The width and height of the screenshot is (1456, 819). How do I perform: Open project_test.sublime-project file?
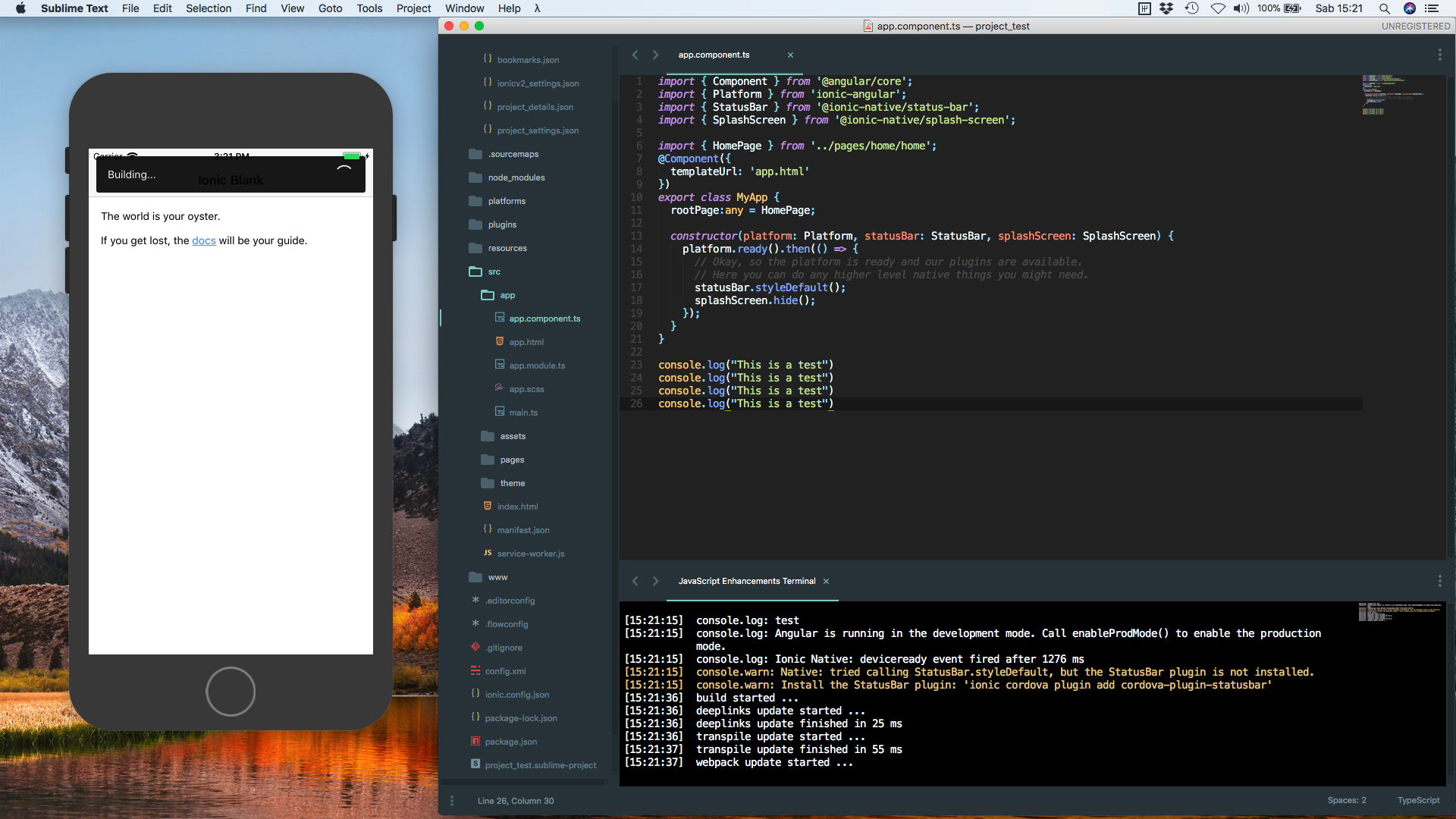tap(540, 765)
